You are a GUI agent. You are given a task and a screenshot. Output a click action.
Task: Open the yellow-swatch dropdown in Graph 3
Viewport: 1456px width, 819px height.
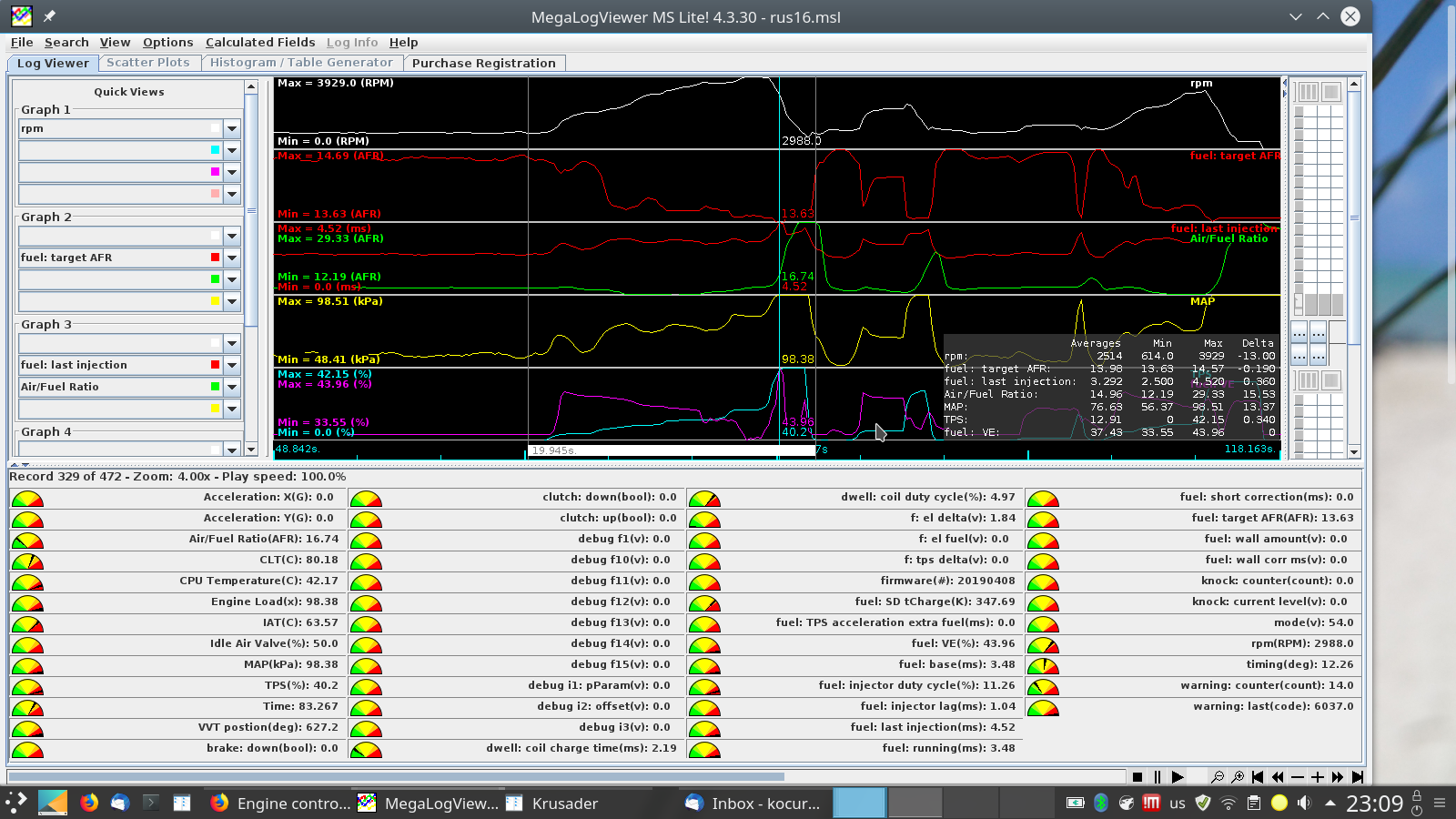point(232,409)
